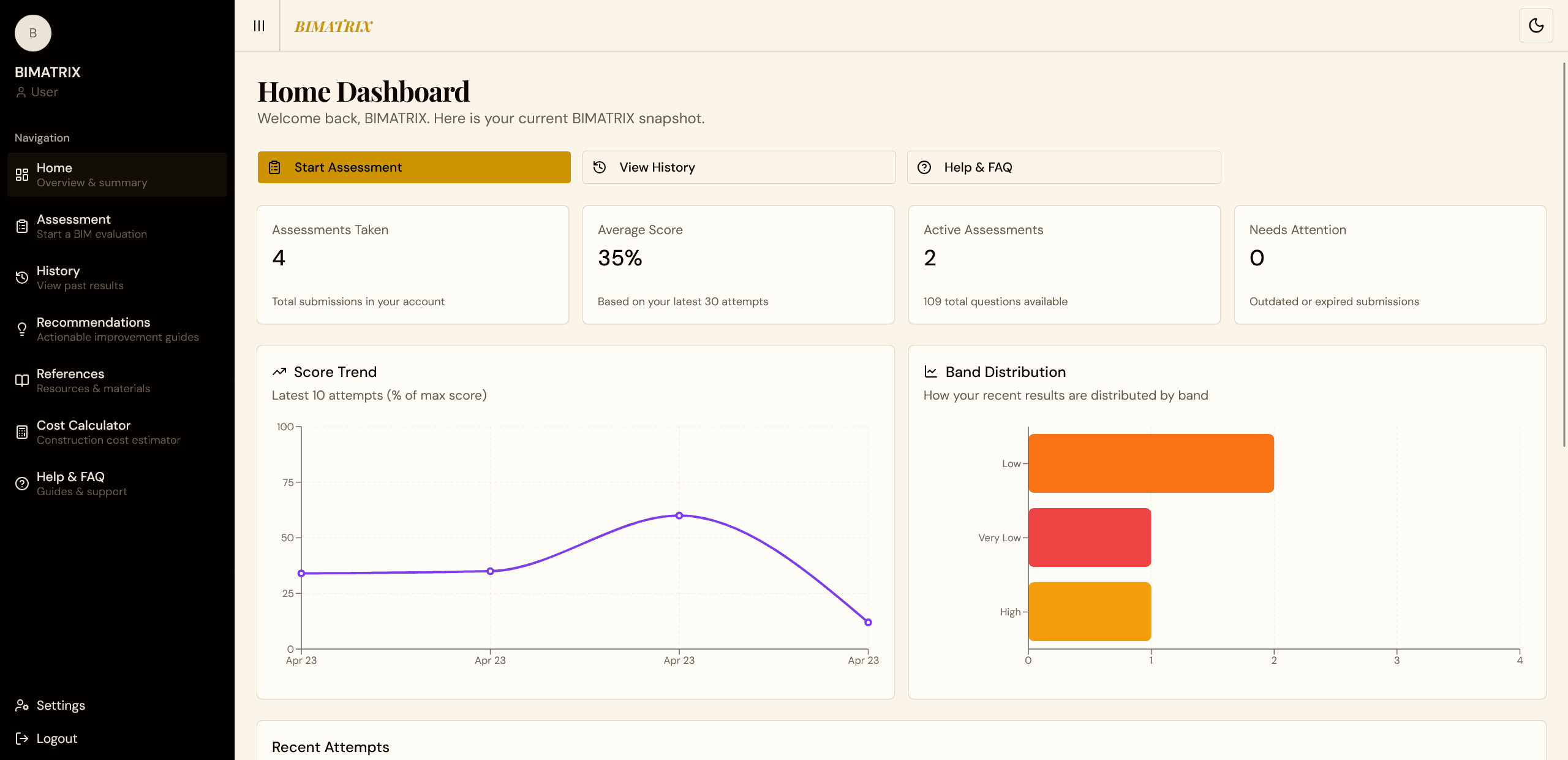Click 'Based on your latest 30 attempts' text
1568x760 pixels.
coord(683,302)
